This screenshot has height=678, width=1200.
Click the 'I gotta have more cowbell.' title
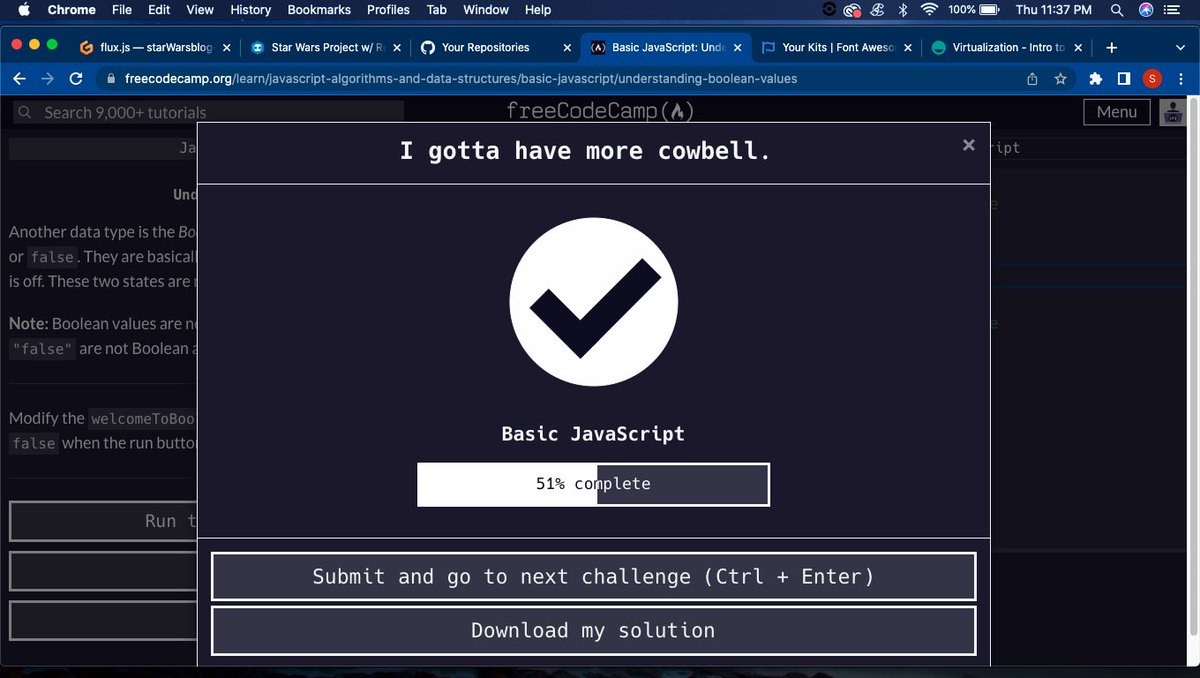[585, 151]
